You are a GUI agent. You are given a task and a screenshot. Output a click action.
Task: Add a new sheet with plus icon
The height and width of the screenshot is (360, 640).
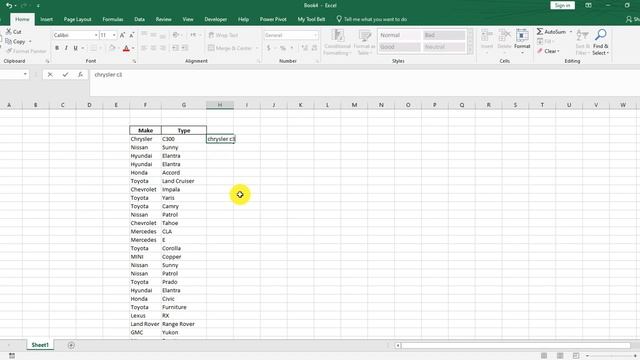pyautogui.click(x=71, y=345)
